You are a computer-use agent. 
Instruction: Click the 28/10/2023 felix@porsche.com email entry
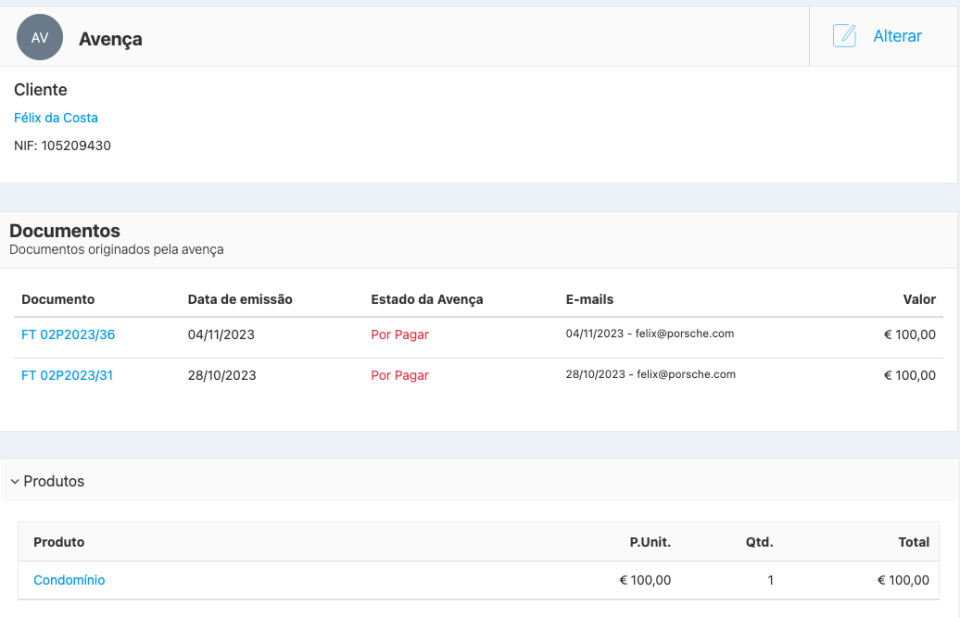(650, 375)
